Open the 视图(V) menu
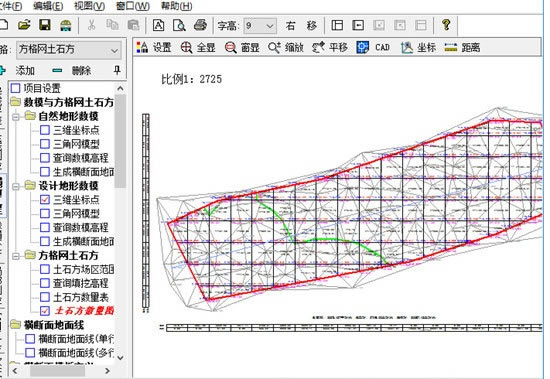This screenshot has width=550, height=379. [x=89, y=6]
